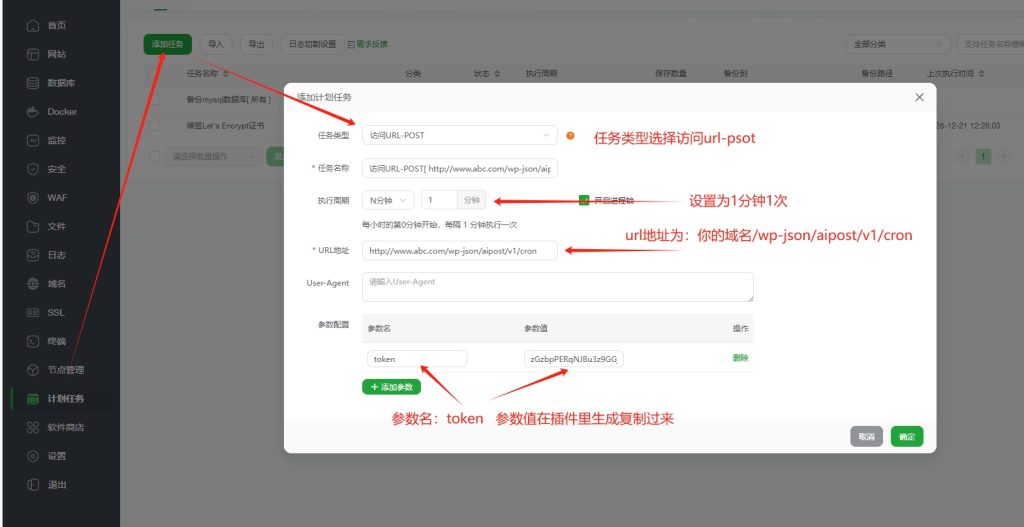Click the orange help icon beside 任务类型
The height and width of the screenshot is (527, 1024).
pos(570,135)
